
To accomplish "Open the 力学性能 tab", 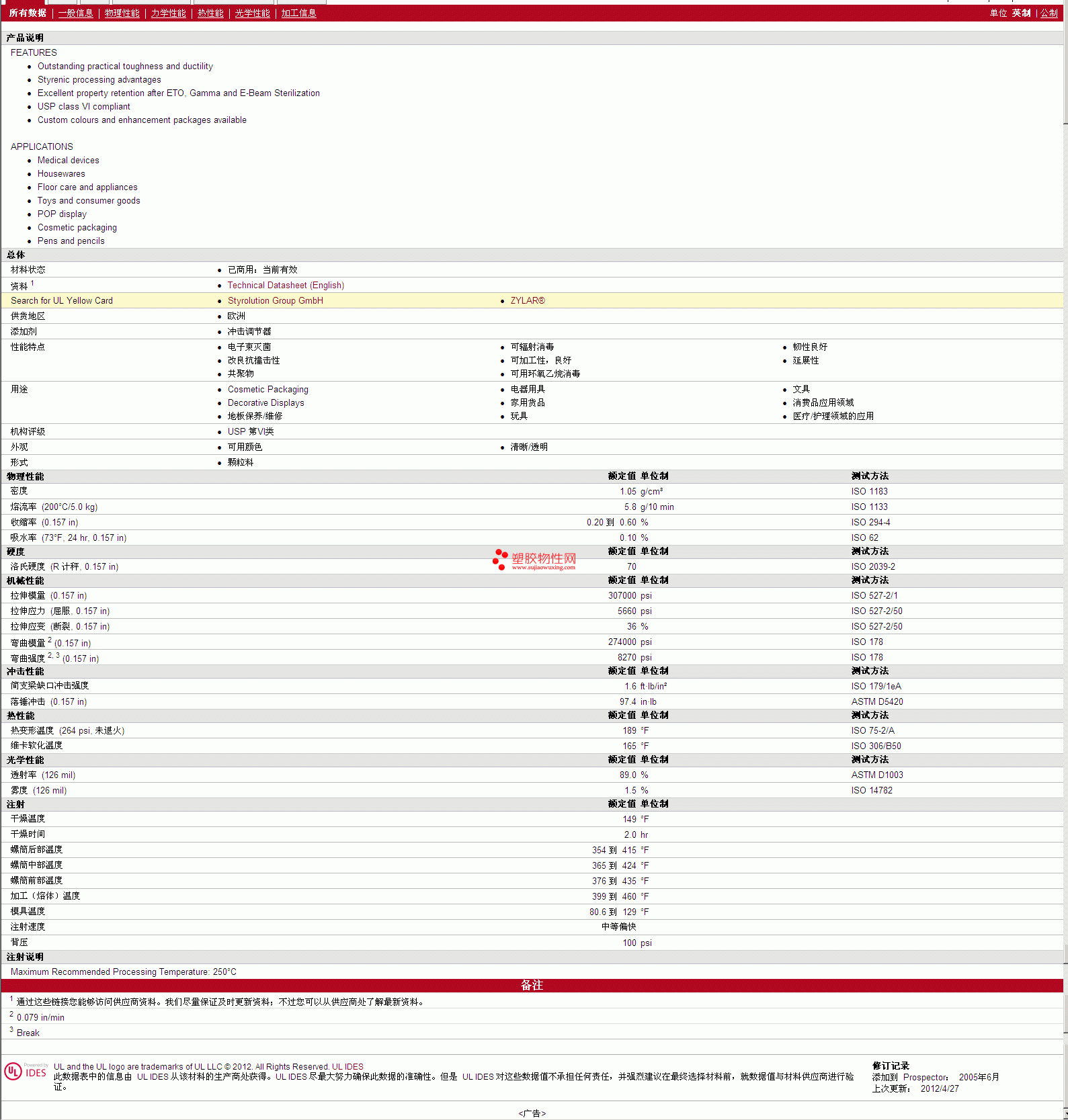I will (168, 13).
